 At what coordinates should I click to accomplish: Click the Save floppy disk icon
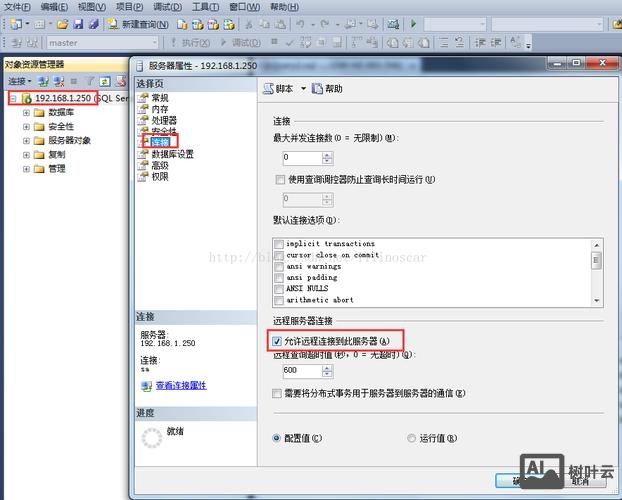78,24
